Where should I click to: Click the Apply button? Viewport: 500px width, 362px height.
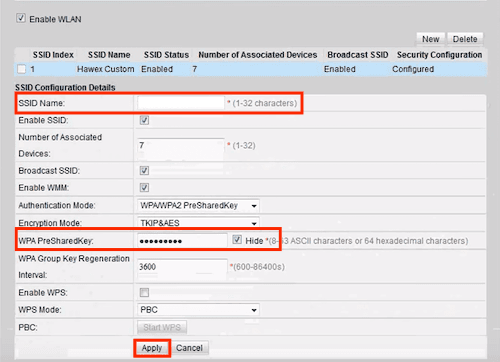pos(152,348)
